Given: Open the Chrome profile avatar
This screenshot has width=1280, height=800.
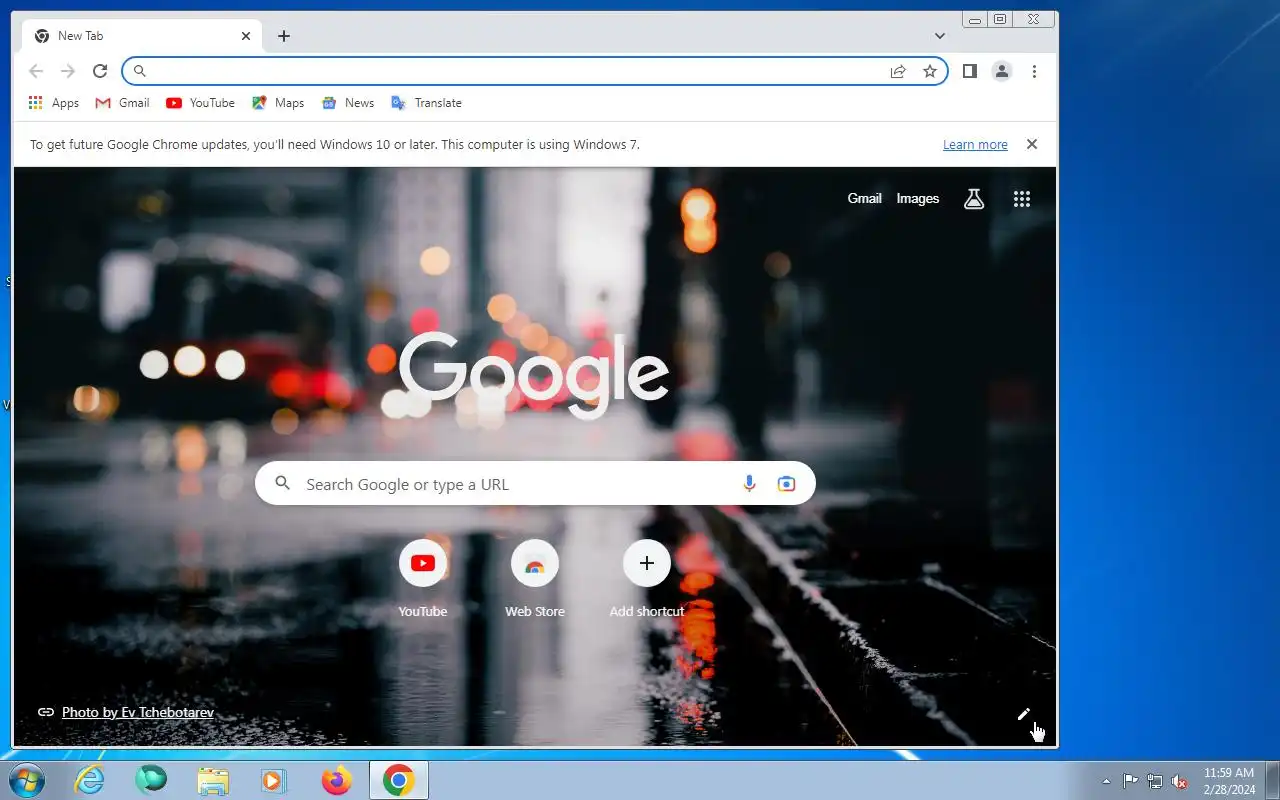Looking at the screenshot, I should (x=1001, y=71).
